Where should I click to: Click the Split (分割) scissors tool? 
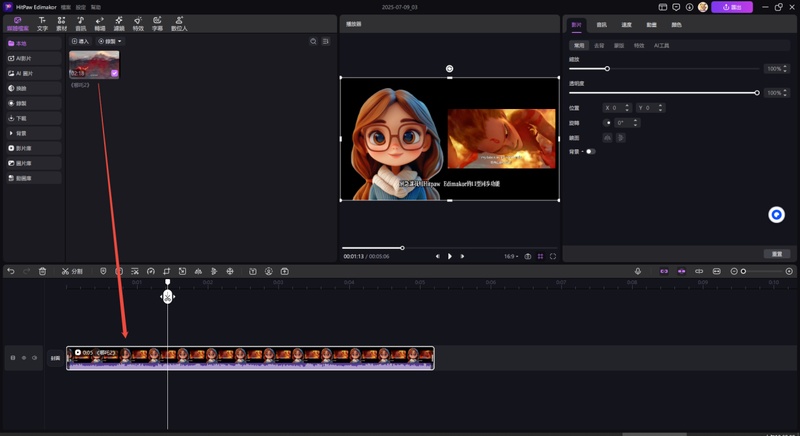point(72,271)
